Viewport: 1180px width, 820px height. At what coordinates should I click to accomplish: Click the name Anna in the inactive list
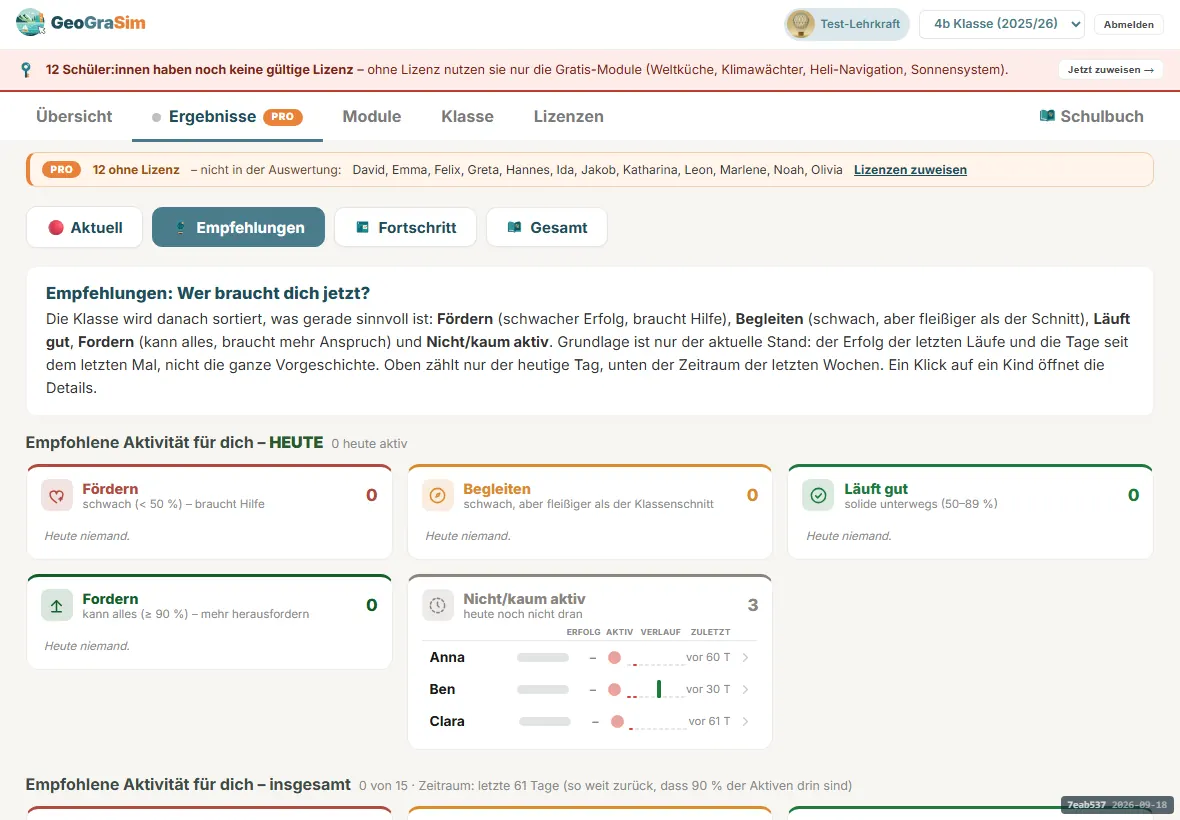[x=447, y=658]
